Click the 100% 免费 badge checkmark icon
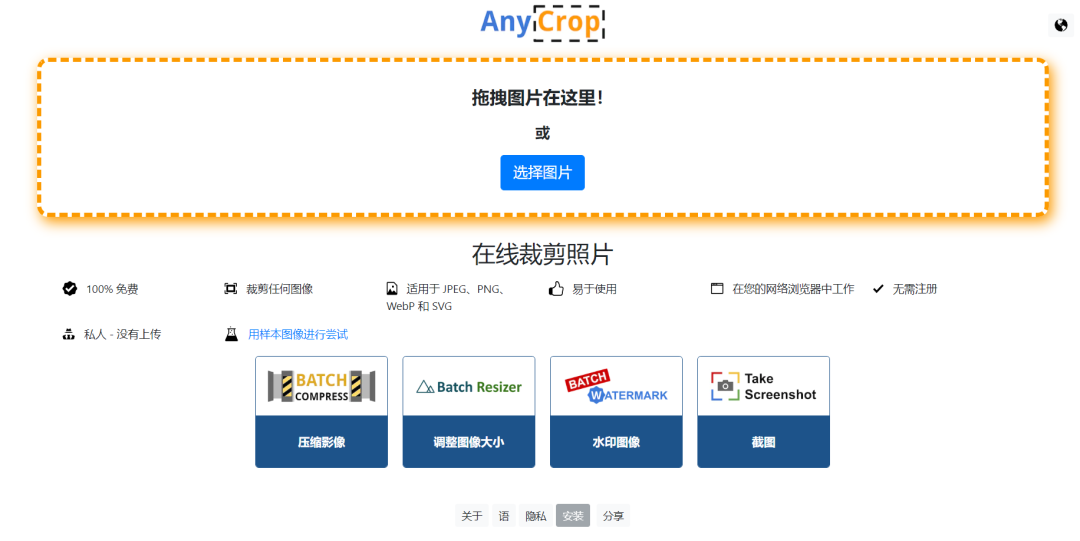This screenshot has height=541, width=1080. (70, 289)
